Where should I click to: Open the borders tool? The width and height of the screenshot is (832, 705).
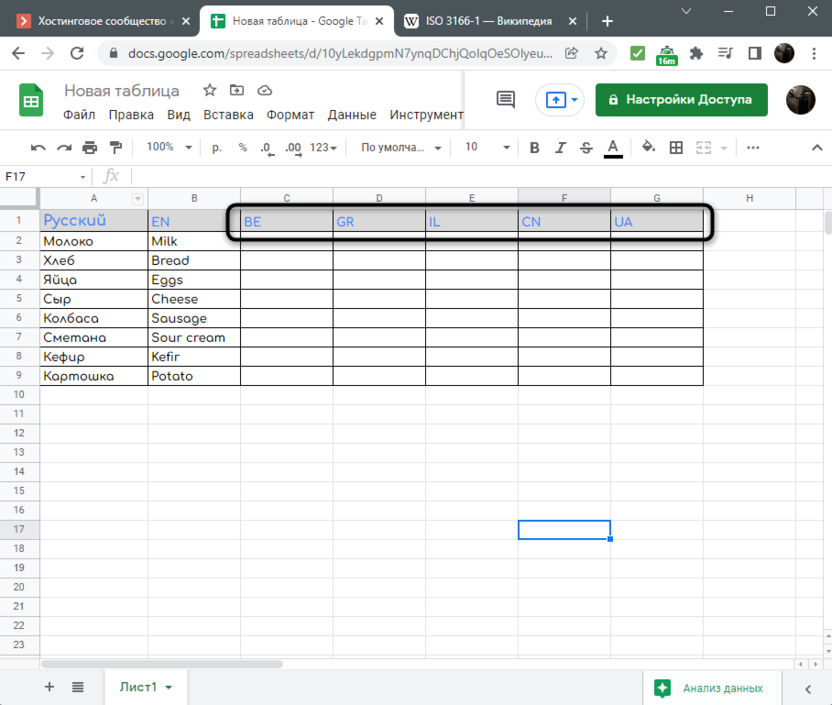tap(676, 148)
